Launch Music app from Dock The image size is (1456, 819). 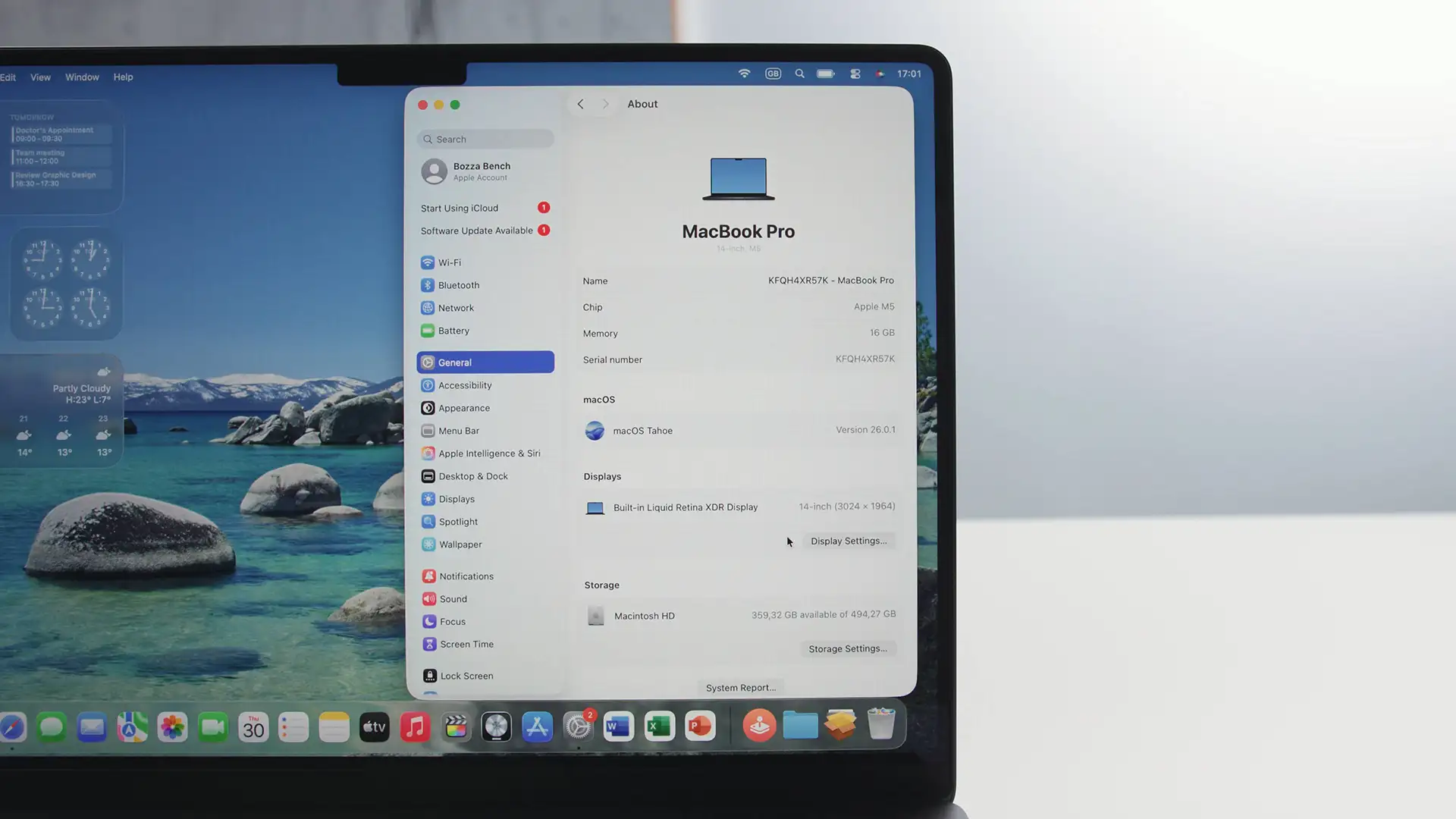pyautogui.click(x=415, y=727)
